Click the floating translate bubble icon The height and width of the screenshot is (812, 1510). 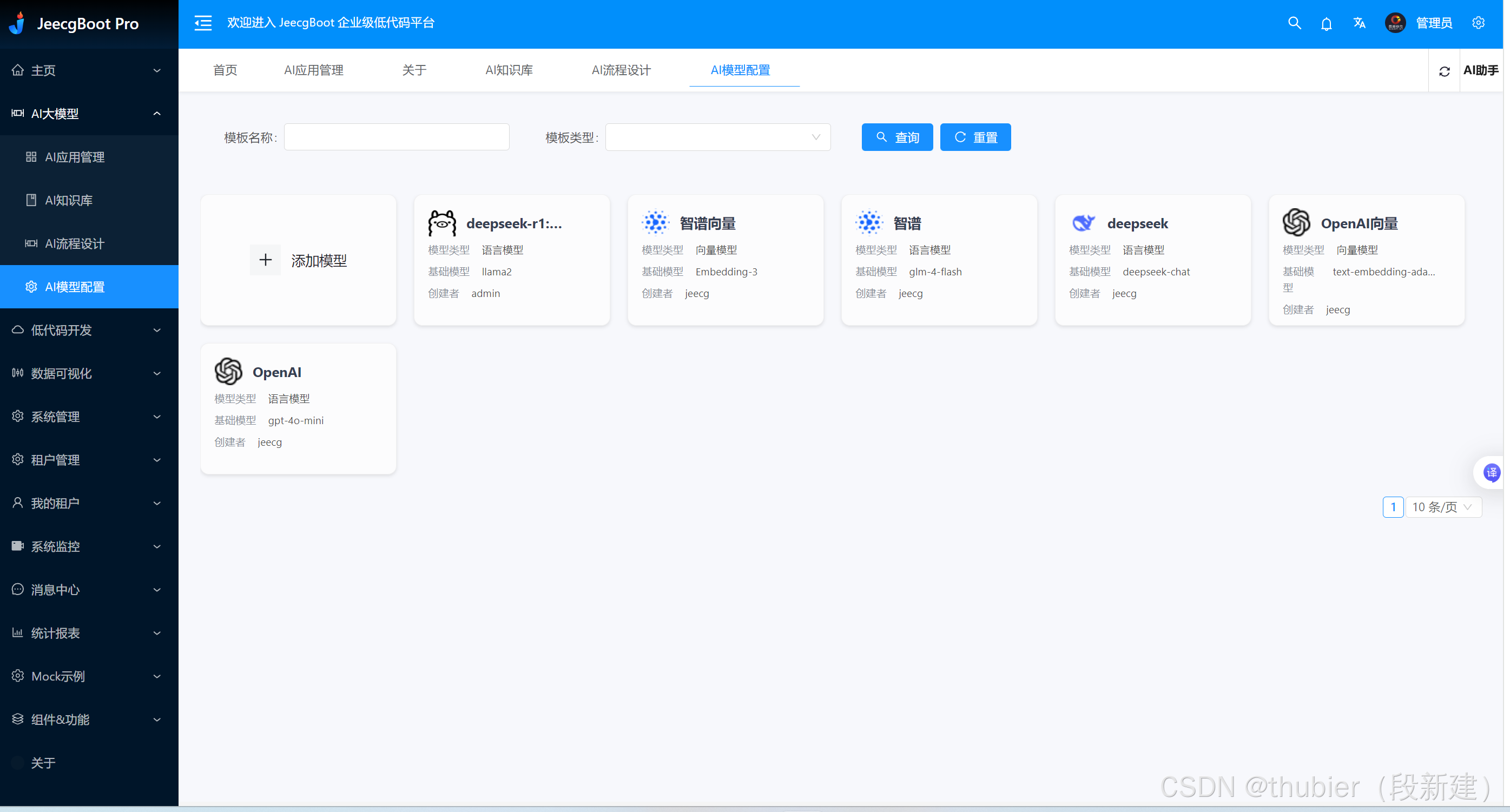pos(1491,473)
